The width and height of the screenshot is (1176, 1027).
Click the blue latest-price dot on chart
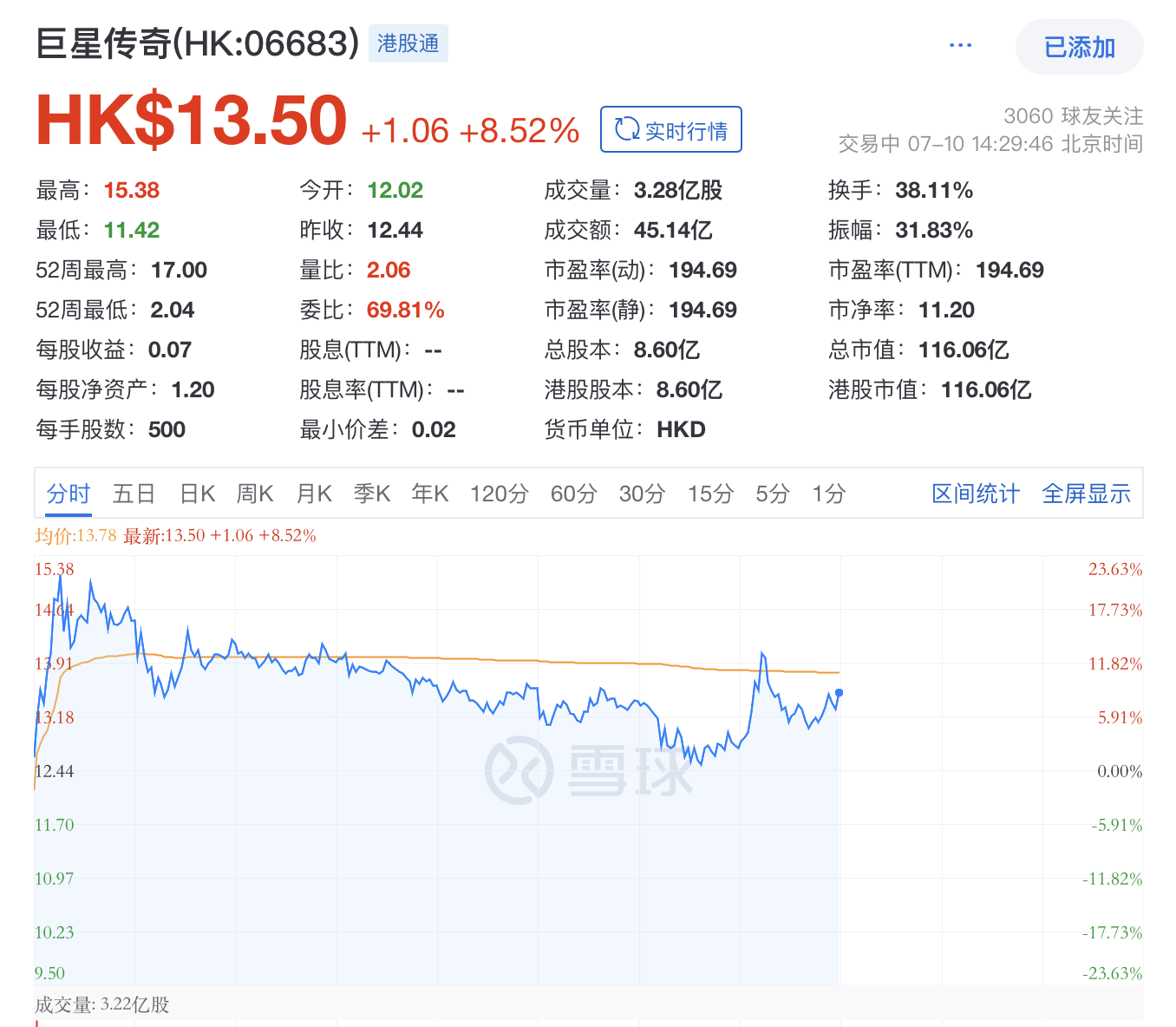pyautogui.click(x=839, y=692)
